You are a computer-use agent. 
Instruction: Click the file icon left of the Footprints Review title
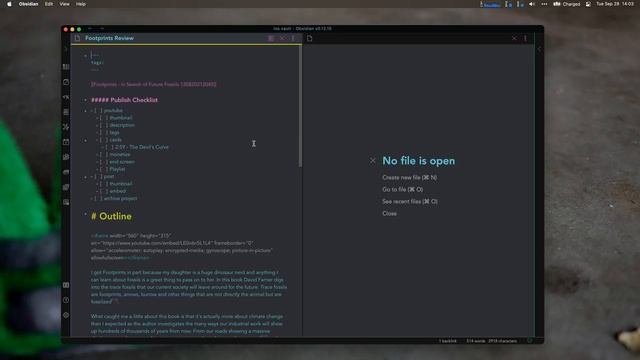[x=77, y=38]
